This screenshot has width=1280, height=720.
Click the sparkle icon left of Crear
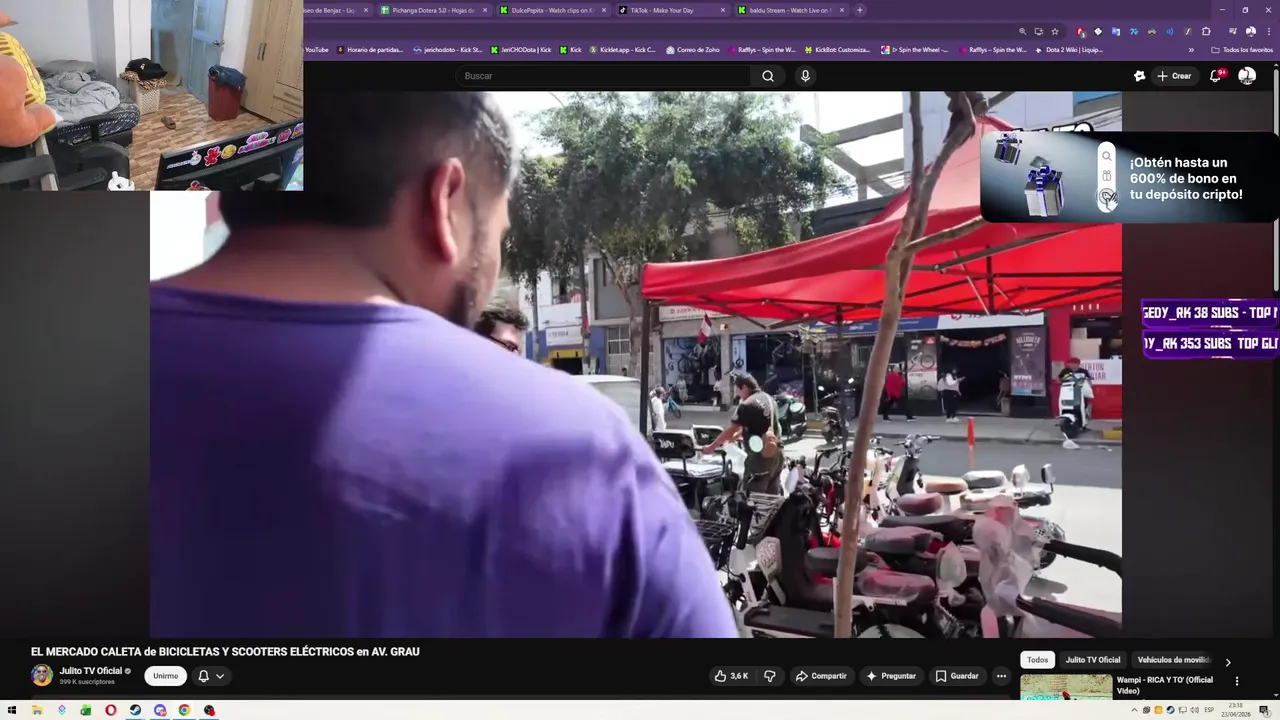click(1139, 76)
